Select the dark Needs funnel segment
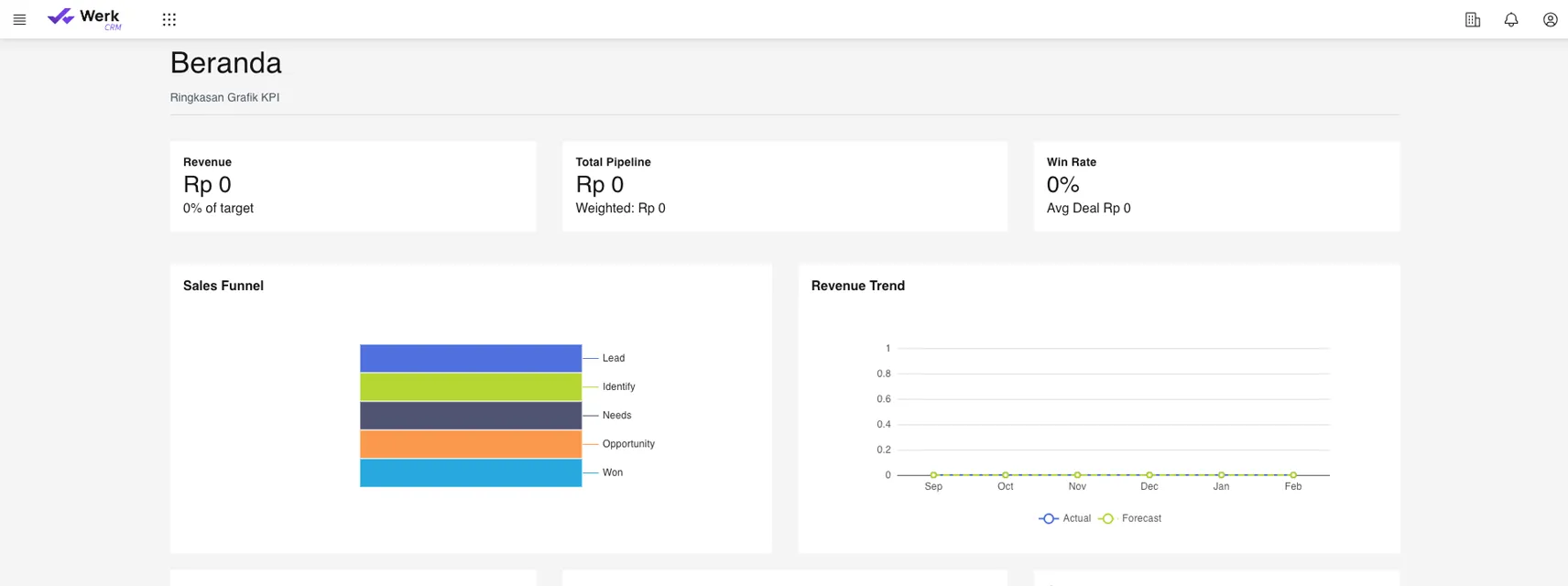Viewport: 1568px width, 586px height. click(x=471, y=416)
